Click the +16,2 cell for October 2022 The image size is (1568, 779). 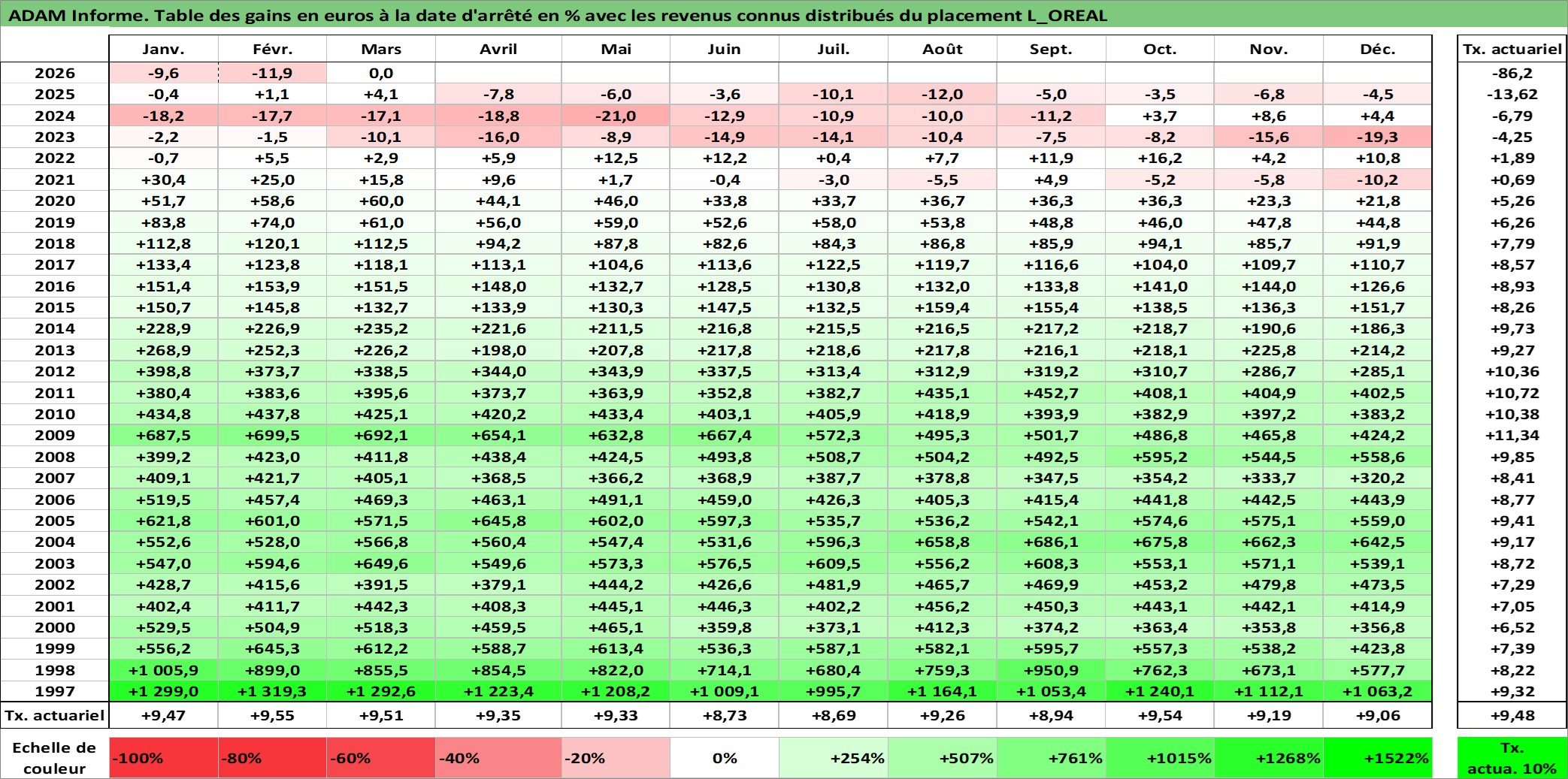tap(1160, 158)
